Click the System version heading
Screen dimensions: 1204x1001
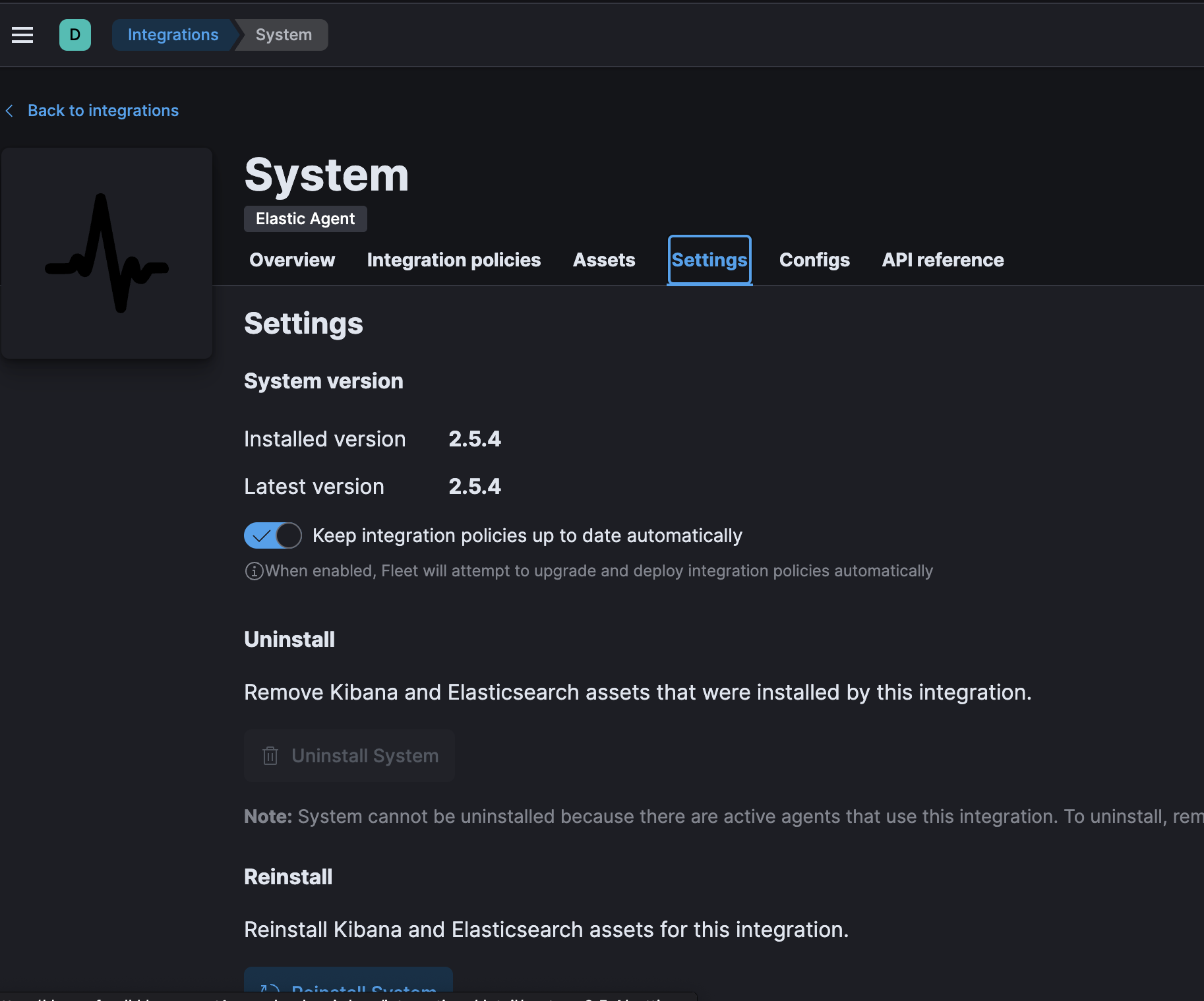(x=324, y=381)
